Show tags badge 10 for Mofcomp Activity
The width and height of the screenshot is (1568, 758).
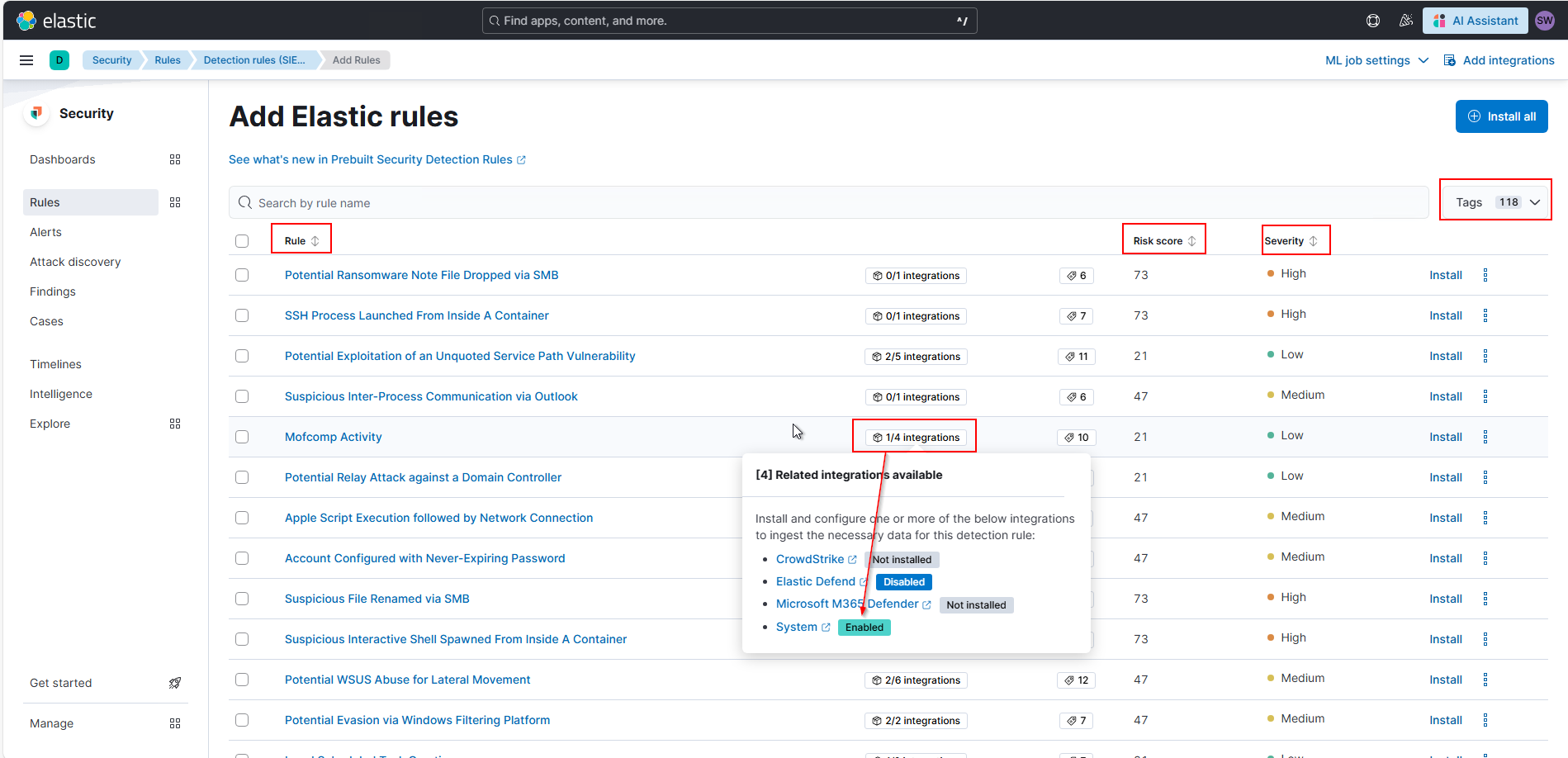[1077, 438]
